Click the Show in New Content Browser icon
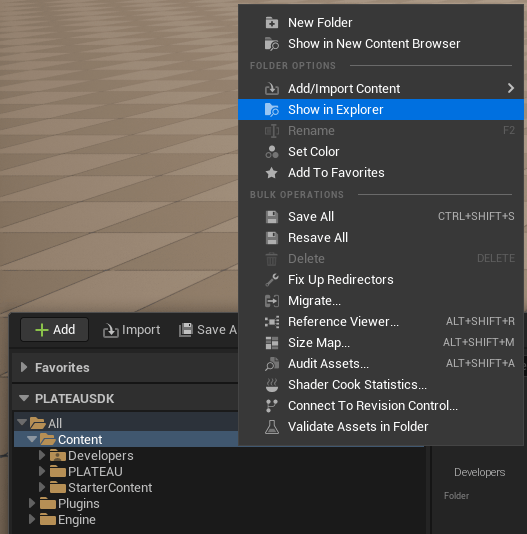The width and height of the screenshot is (527, 534). (x=272, y=44)
